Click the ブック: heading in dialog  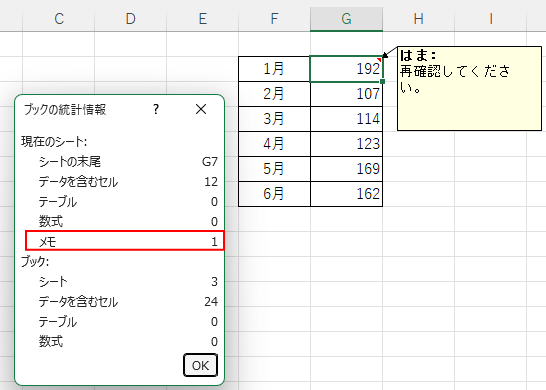[35, 262]
